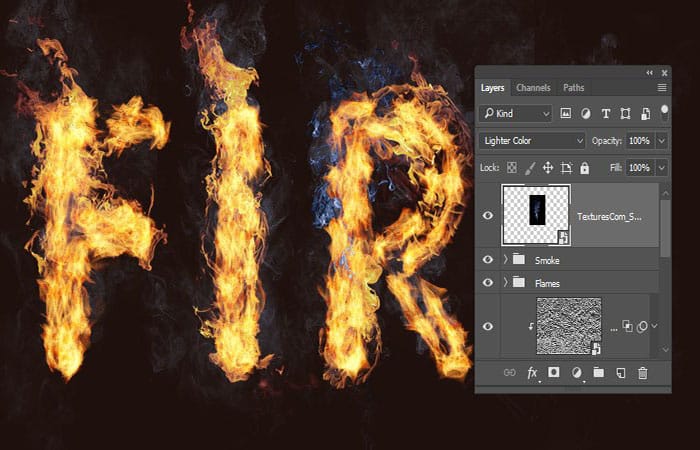Lock all padlock icon

click(584, 167)
